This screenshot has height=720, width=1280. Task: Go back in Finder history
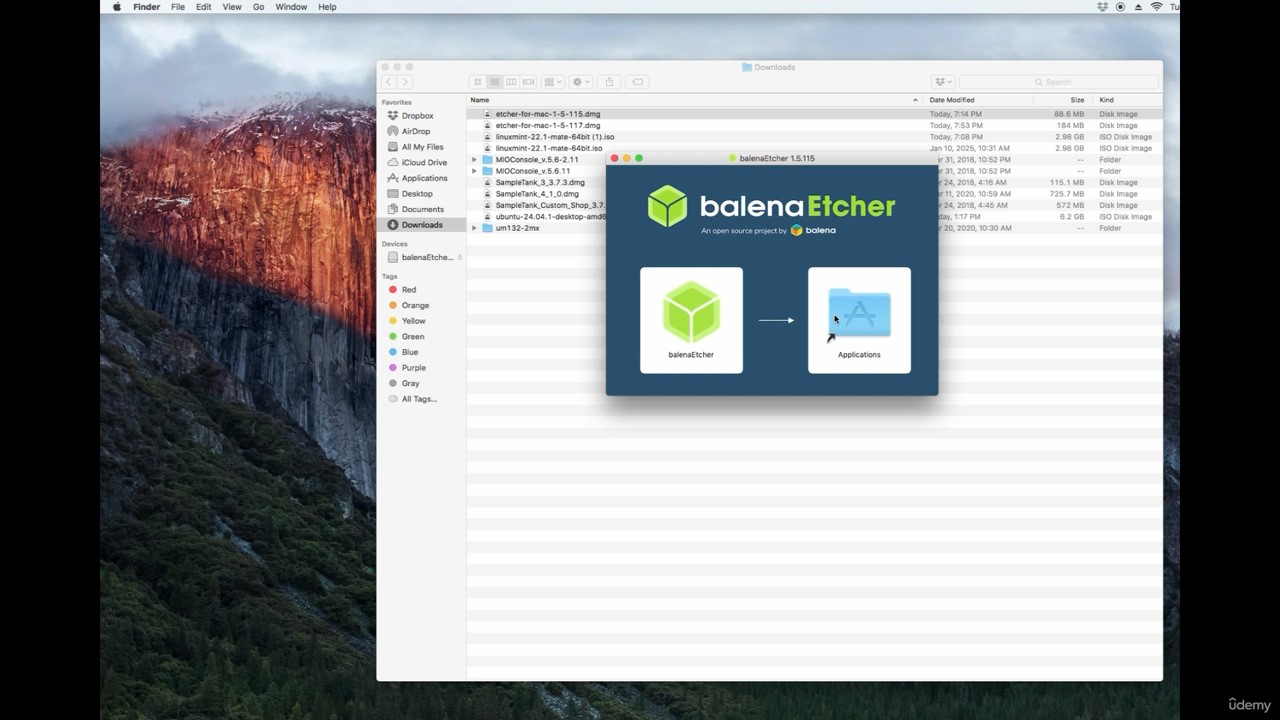coord(389,82)
